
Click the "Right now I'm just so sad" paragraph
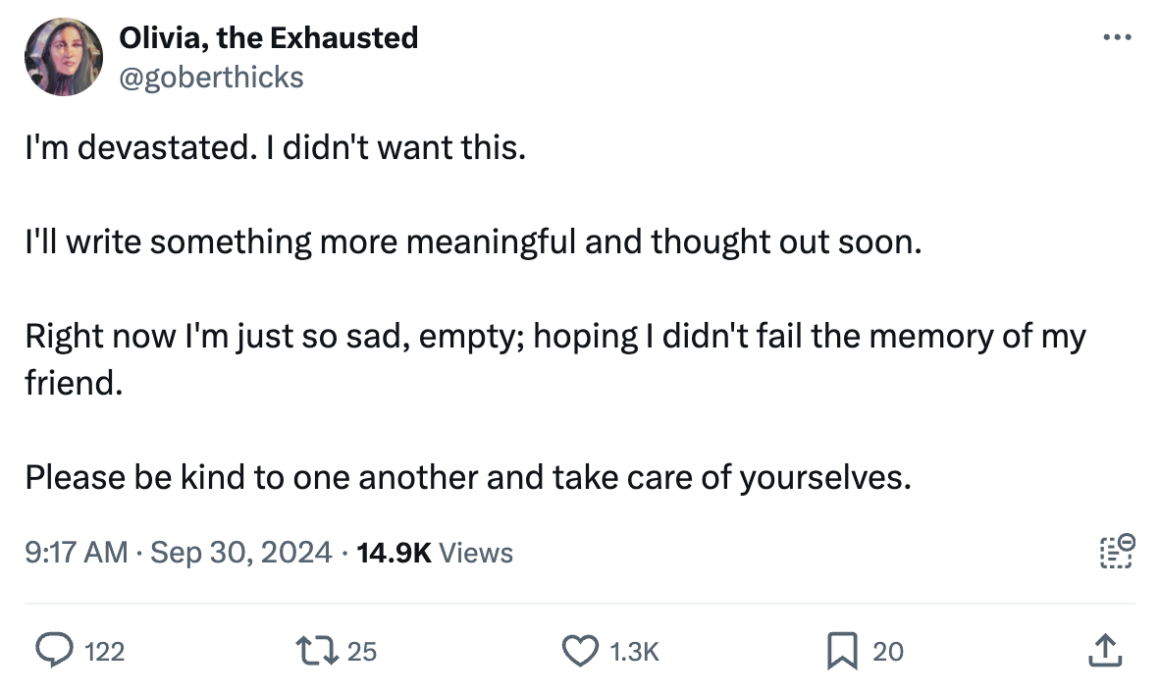tap(555, 338)
